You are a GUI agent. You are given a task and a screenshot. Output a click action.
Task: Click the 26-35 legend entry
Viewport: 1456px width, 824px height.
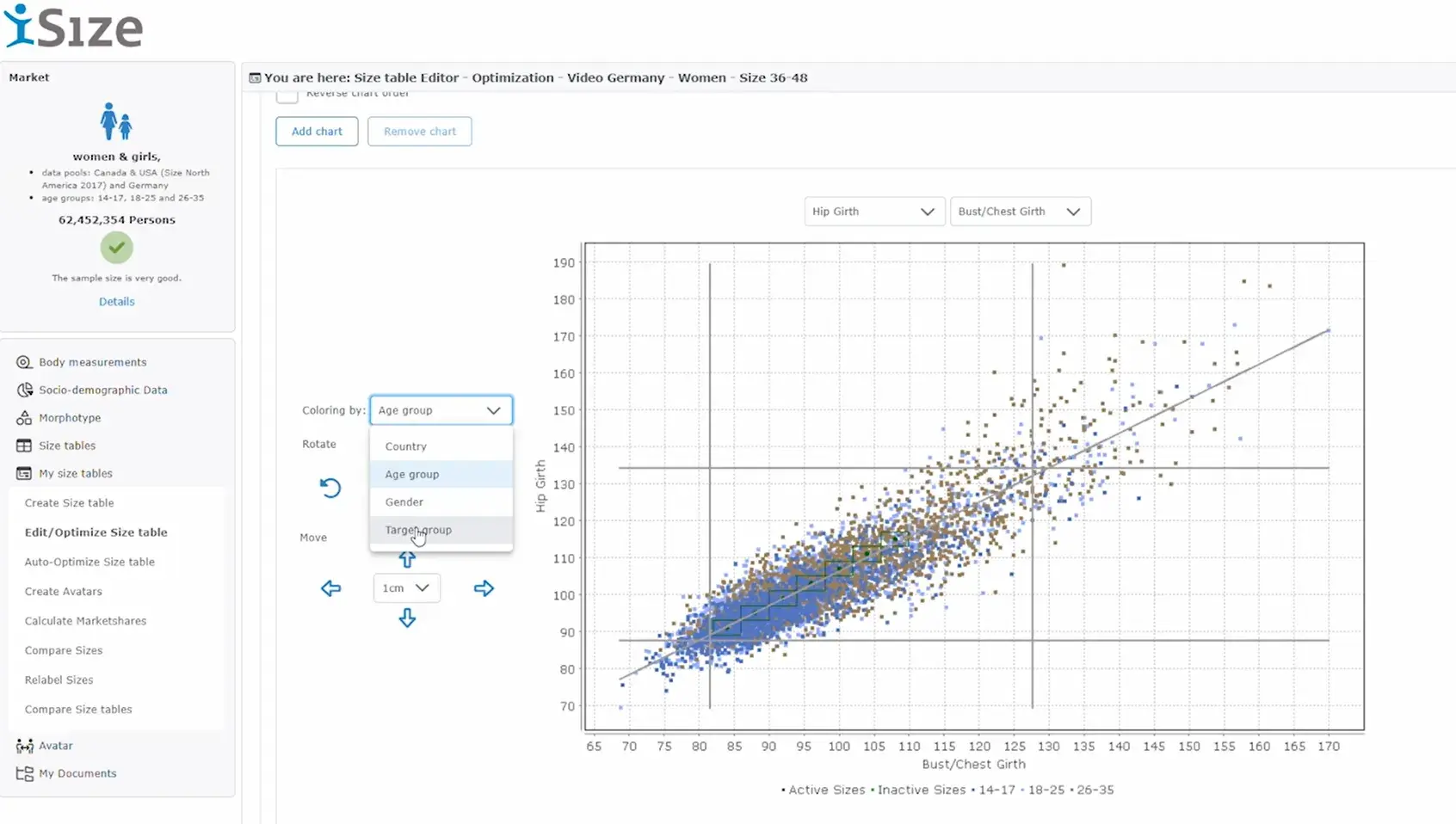pos(1092,790)
